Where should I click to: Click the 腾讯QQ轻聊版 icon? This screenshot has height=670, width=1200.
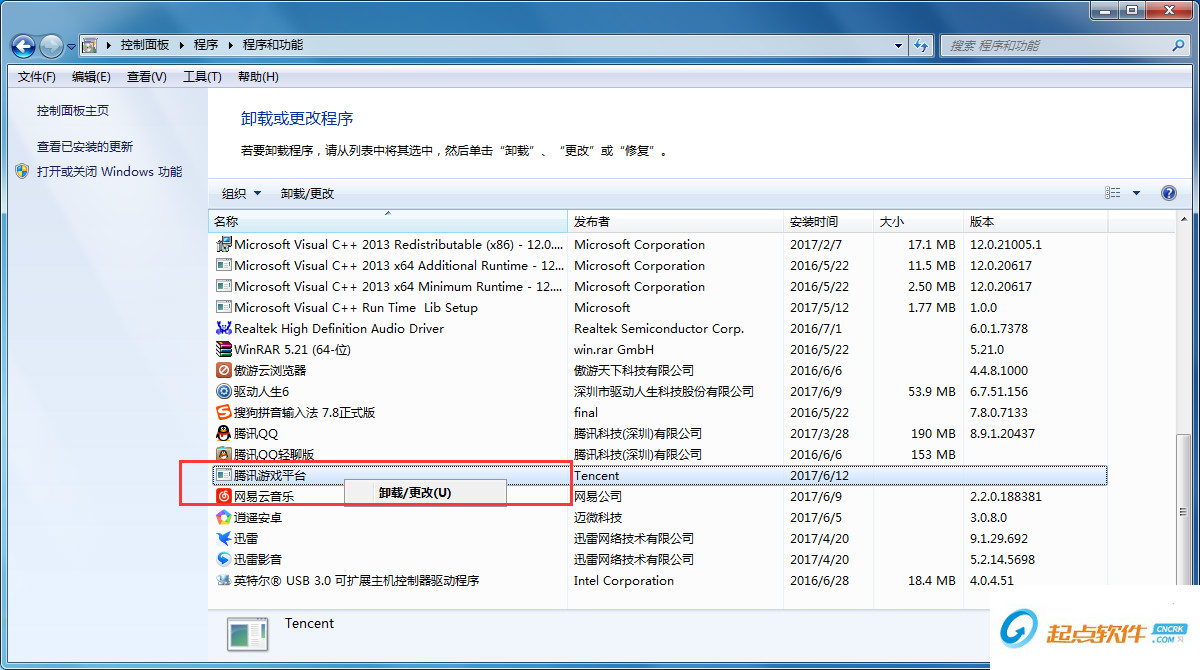(x=223, y=454)
